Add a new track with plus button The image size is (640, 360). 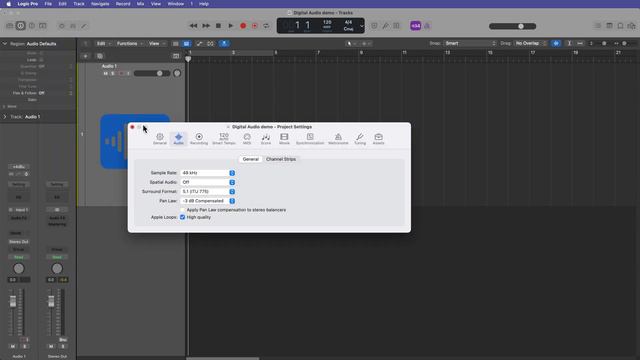85,56
